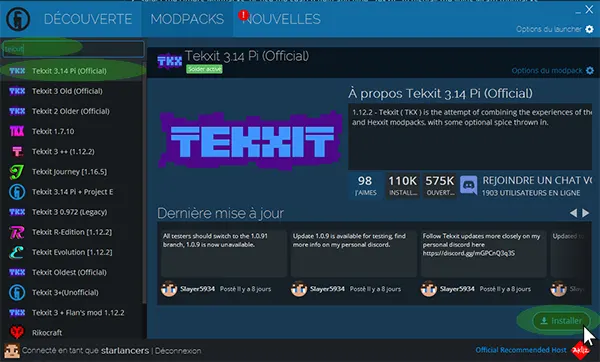The width and height of the screenshot is (600, 362).
Task: Select Tekxit Evolution [1.12.2] modpack
Action: [72, 252]
